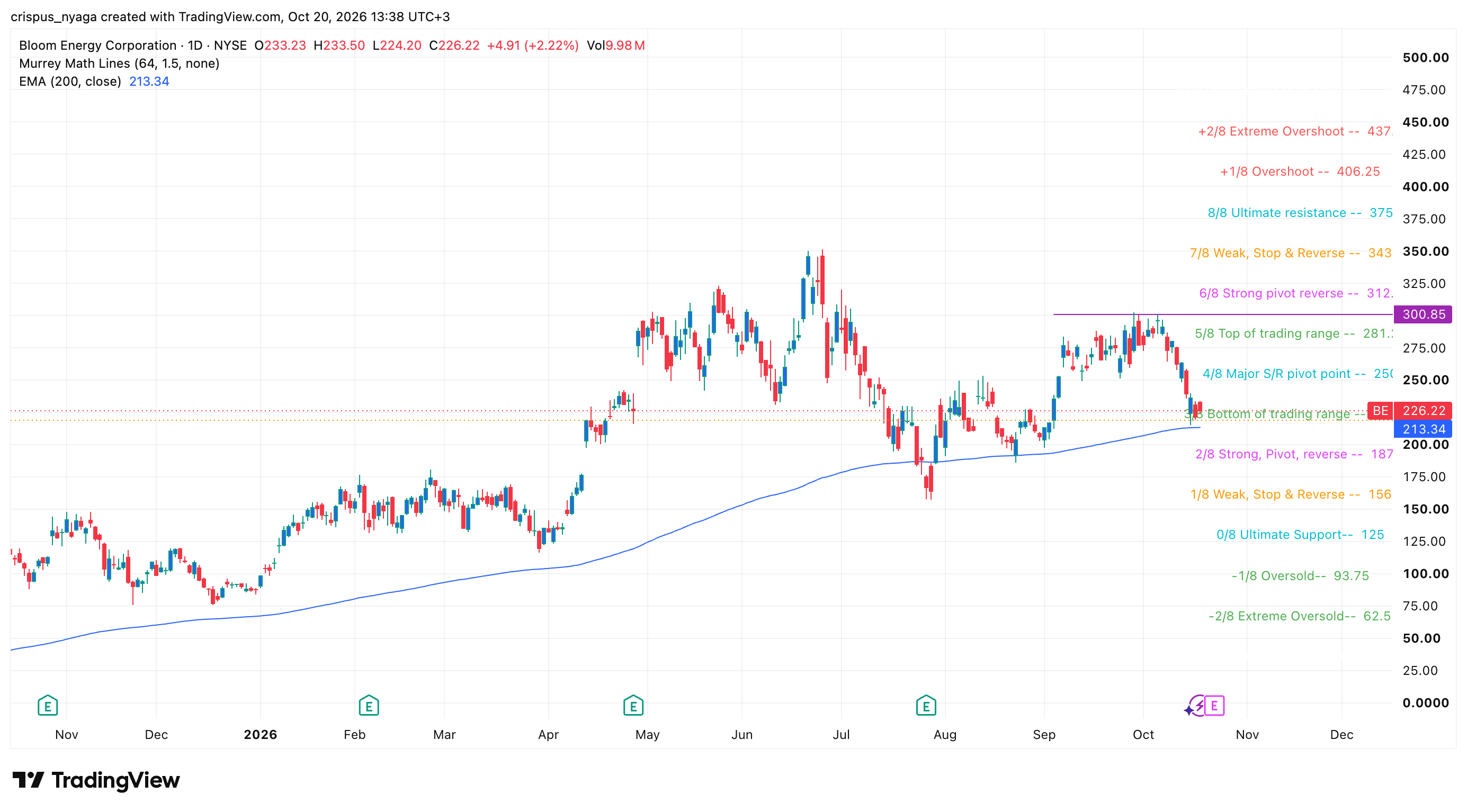Click the volume value Vol9.98 M

click(616, 46)
